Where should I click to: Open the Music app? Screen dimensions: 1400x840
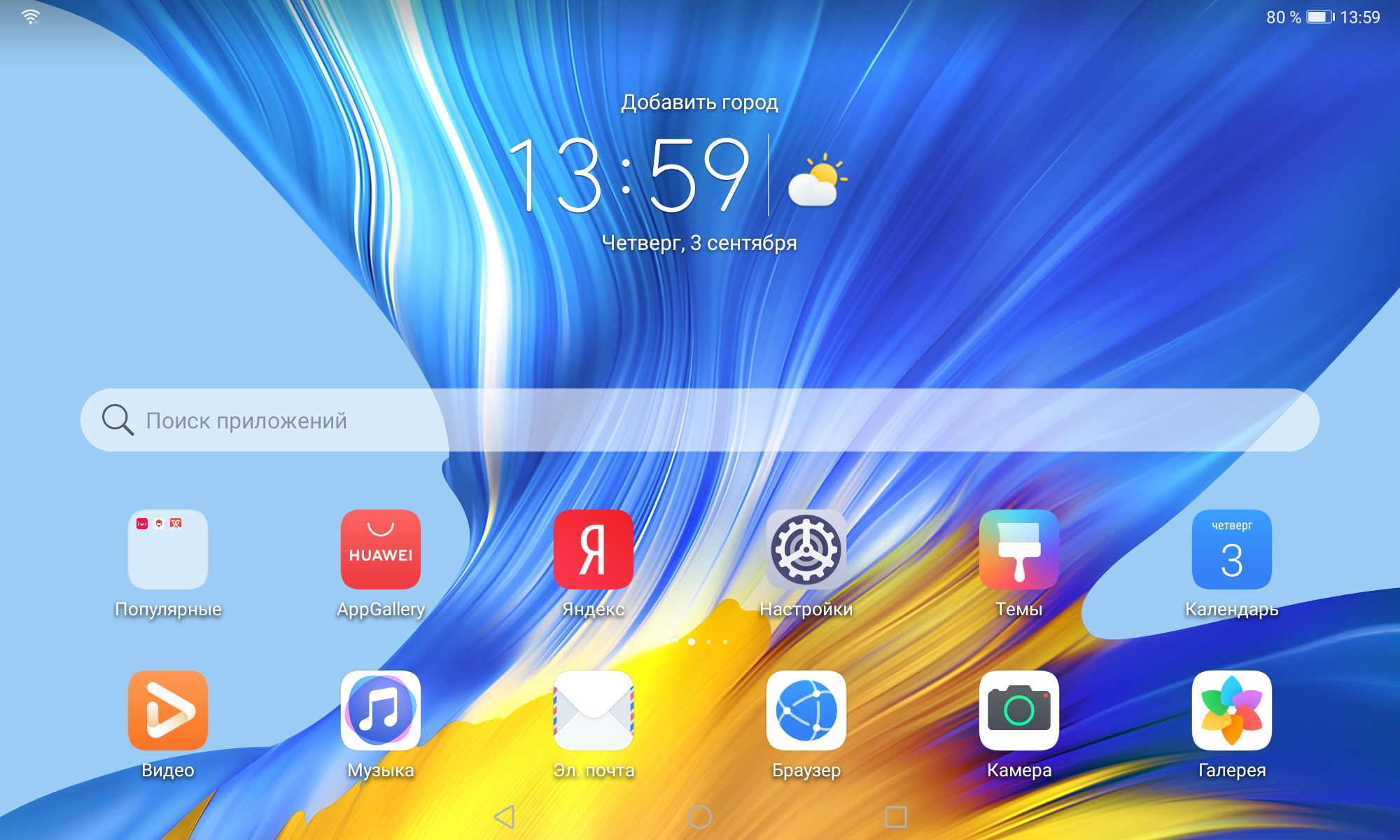pyautogui.click(x=380, y=710)
